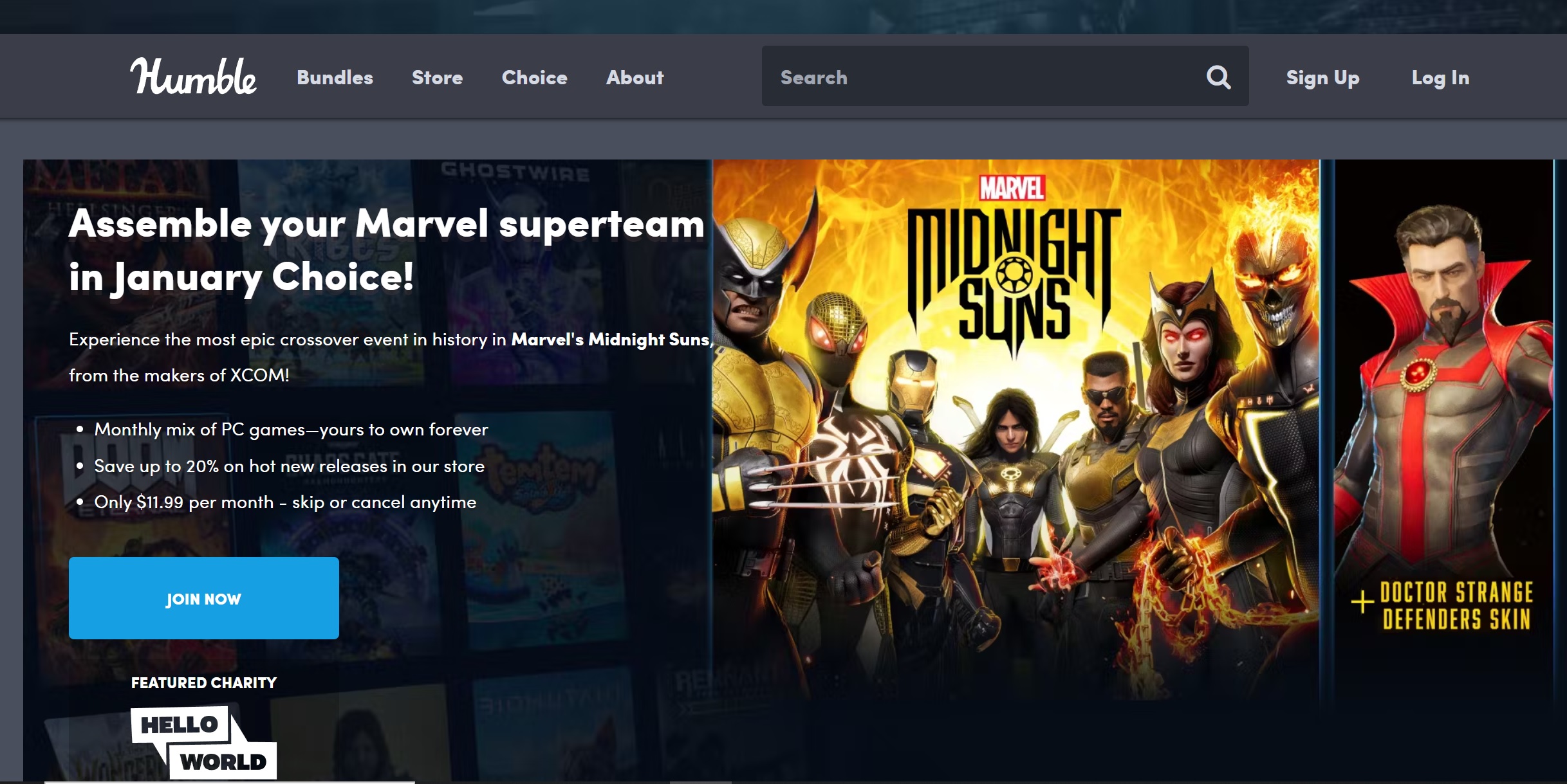The image size is (1567, 784).
Task: Go to the Choice page
Action: click(x=534, y=78)
